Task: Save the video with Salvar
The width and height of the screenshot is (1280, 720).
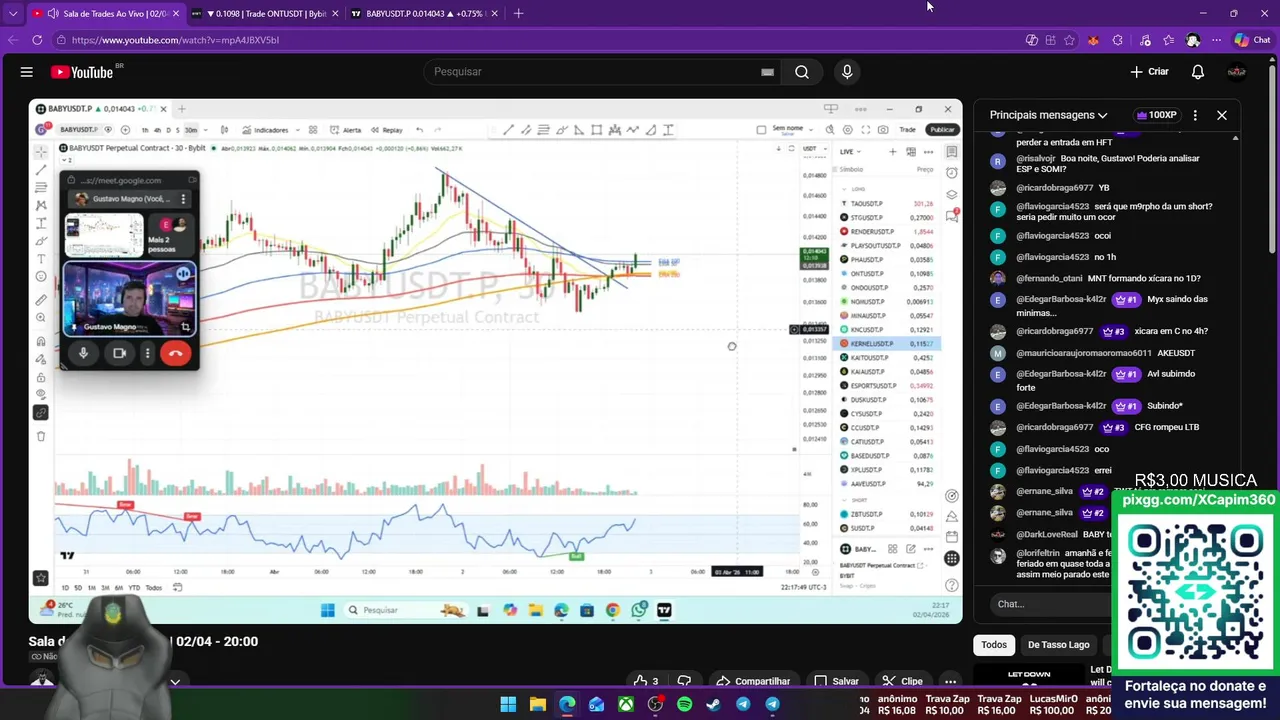Action: coord(836,681)
